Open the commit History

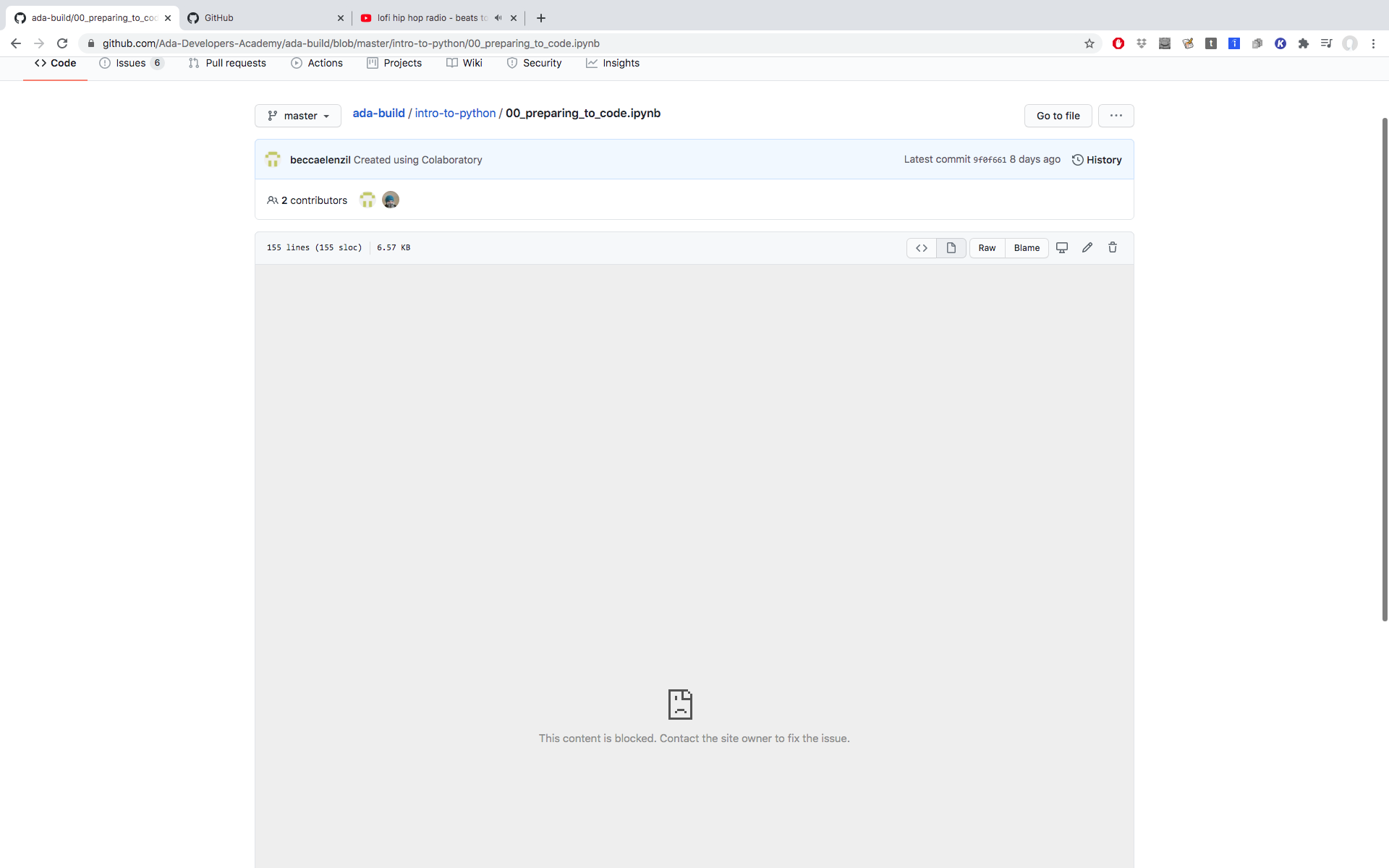click(1097, 159)
